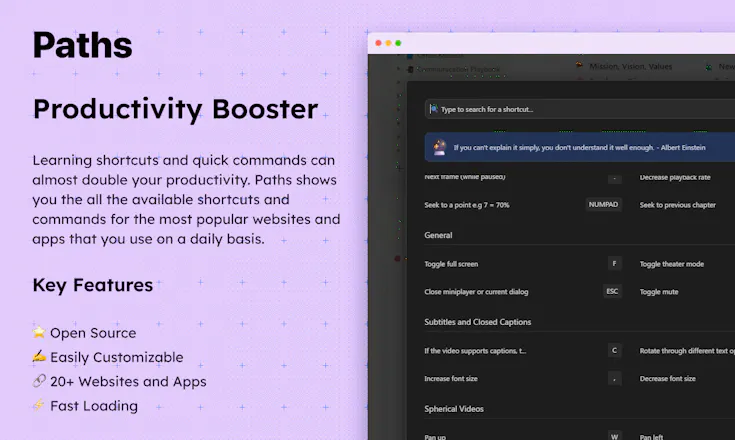Click the Spherical Videos heading
735x440 pixels.
click(x=454, y=409)
